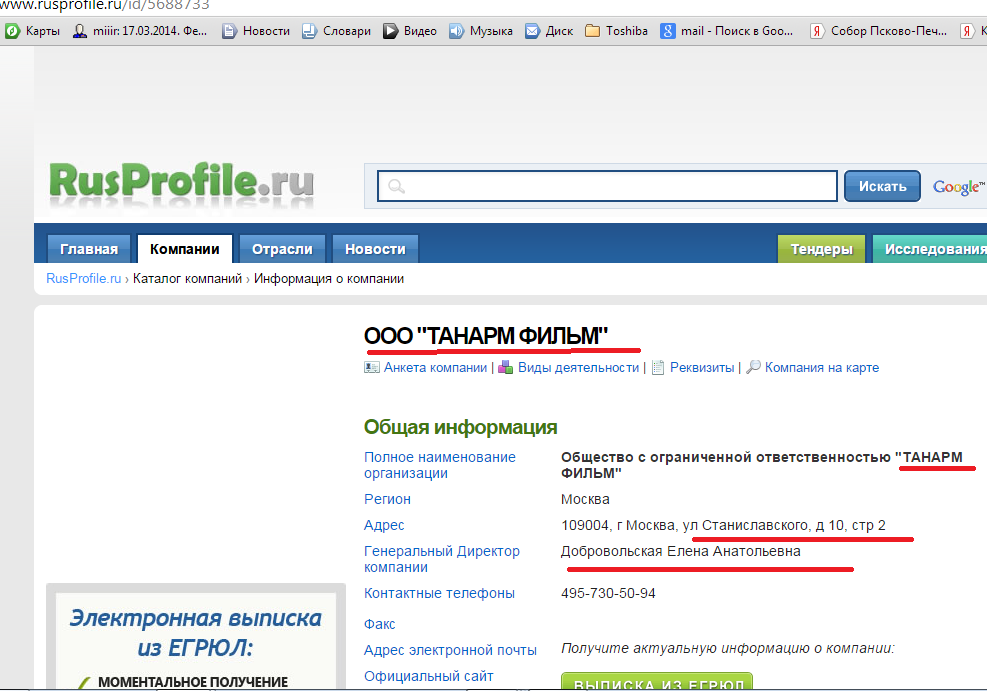Image resolution: width=987 pixels, height=691 pixels.
Task: Switch to the Новости navigation tab
Action: click(375, 249)
